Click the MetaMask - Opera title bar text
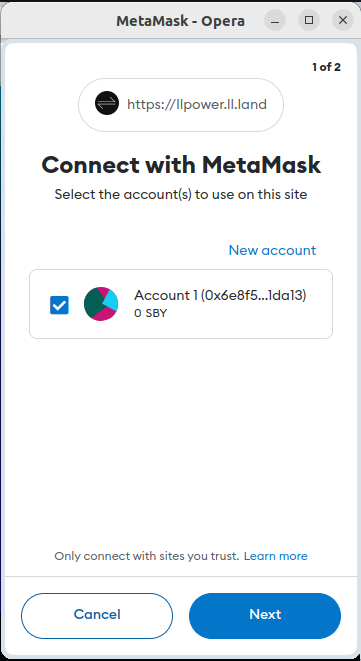 pyautogui.click(x=180, y=21)
